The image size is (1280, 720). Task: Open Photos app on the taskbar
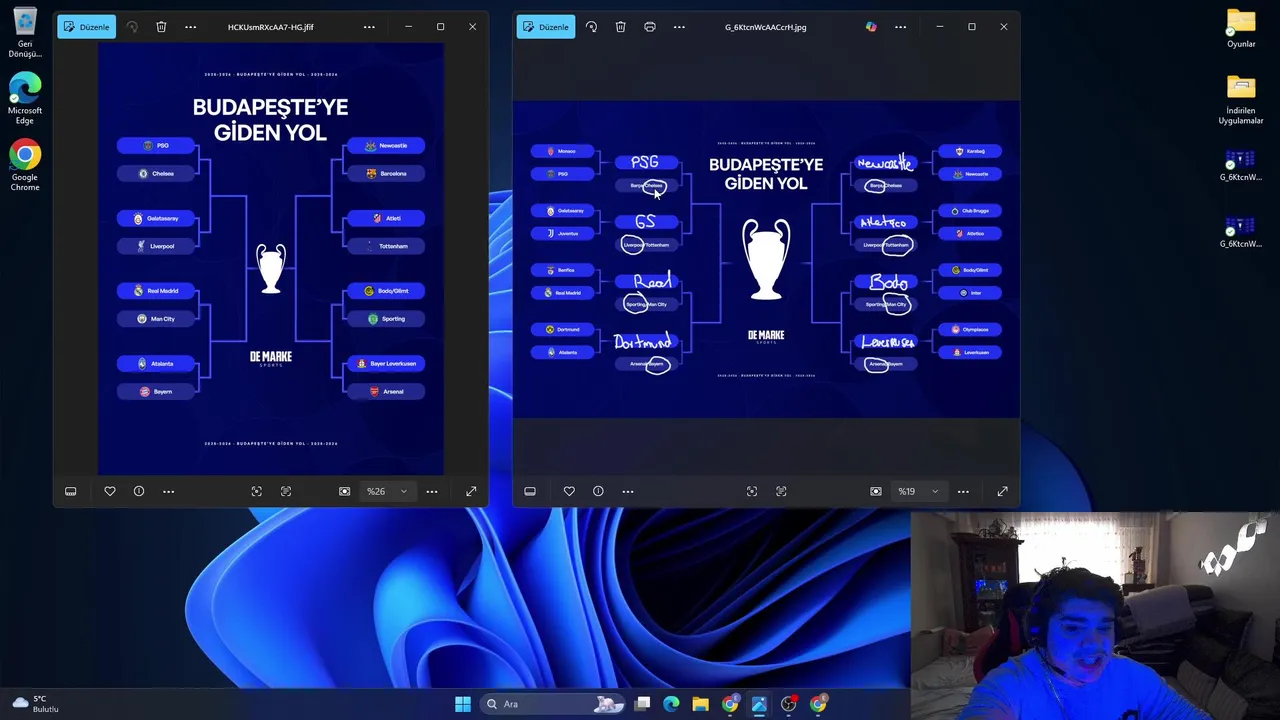pyautogui.click(x=759, y=704)
